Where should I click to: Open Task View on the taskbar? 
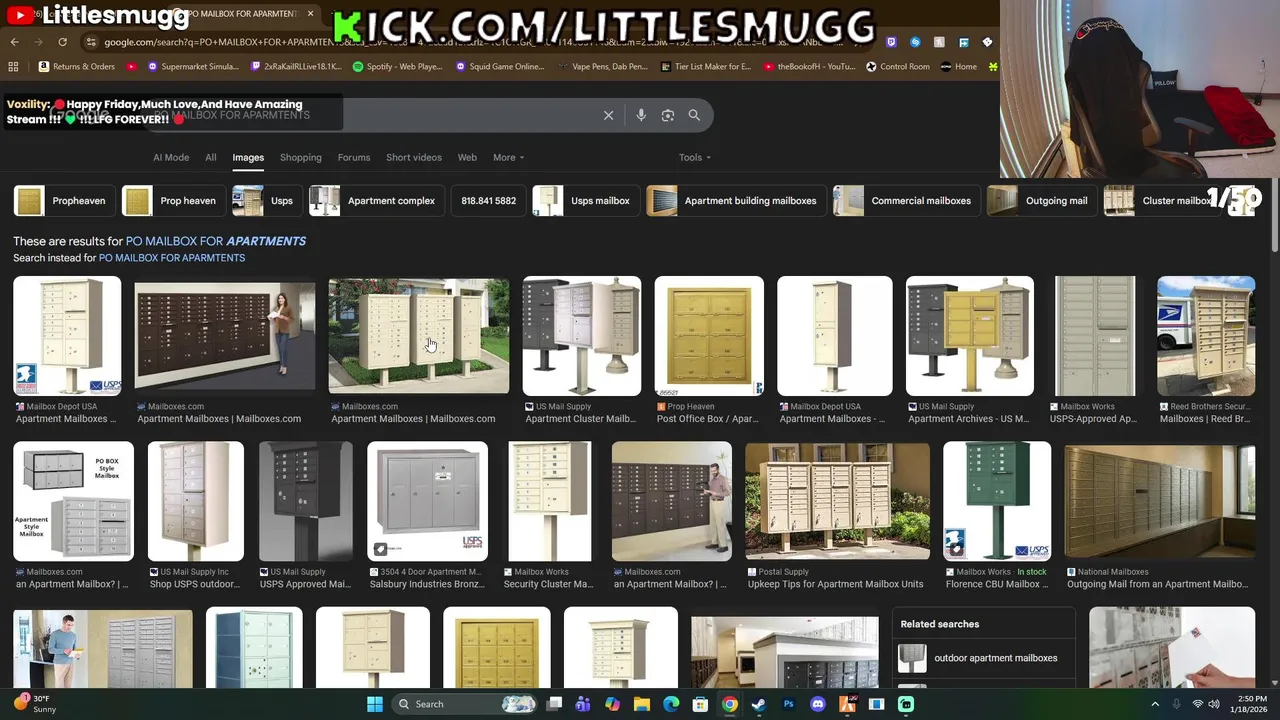[x=554, y=704]
